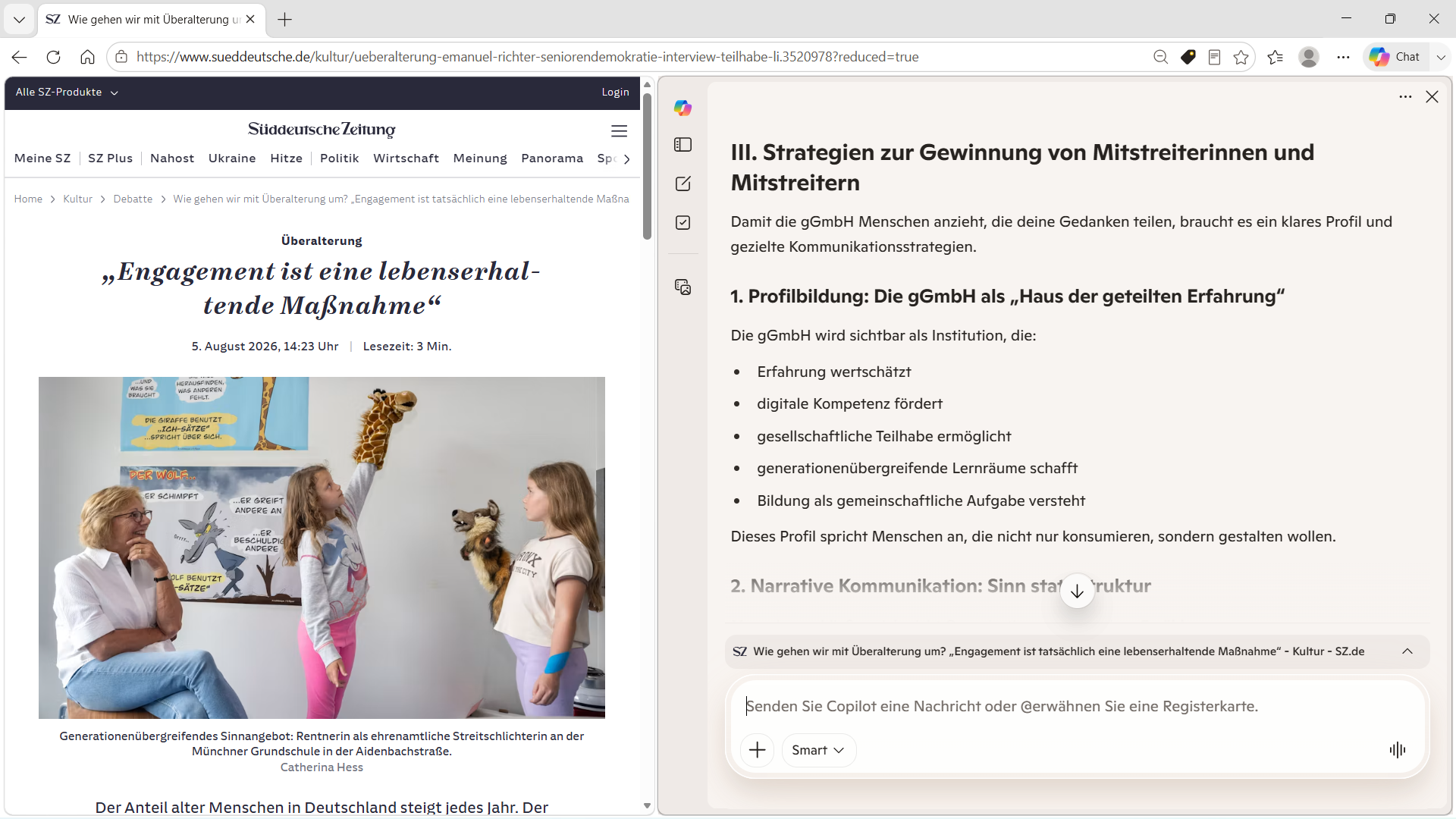Show more navigation sections arrow
Screen dimensions: 1456x819
click(x=626, y=159)
